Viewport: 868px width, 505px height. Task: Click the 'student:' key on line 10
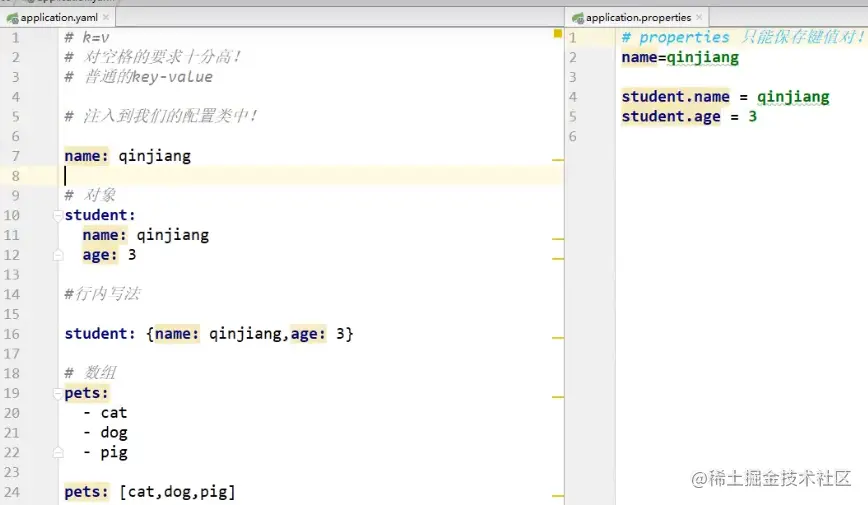coord(100,215)
